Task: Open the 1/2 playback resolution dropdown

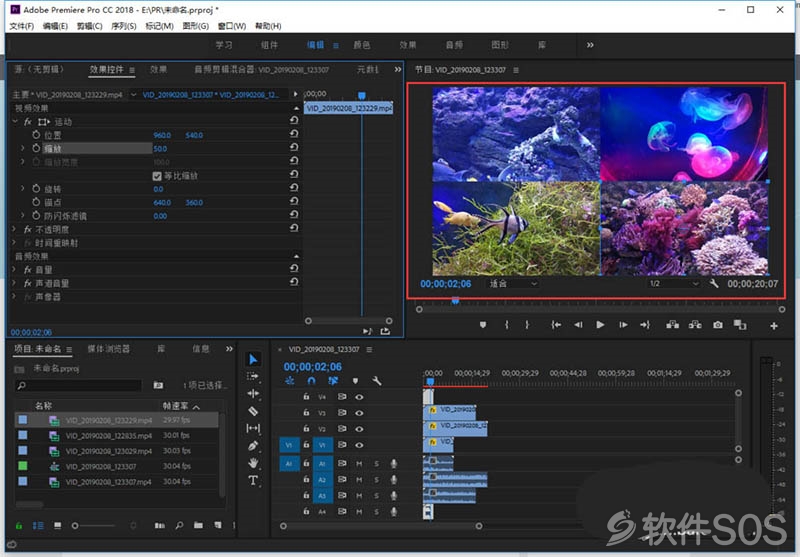Action: pyautogui.click(x=673, y=284)
